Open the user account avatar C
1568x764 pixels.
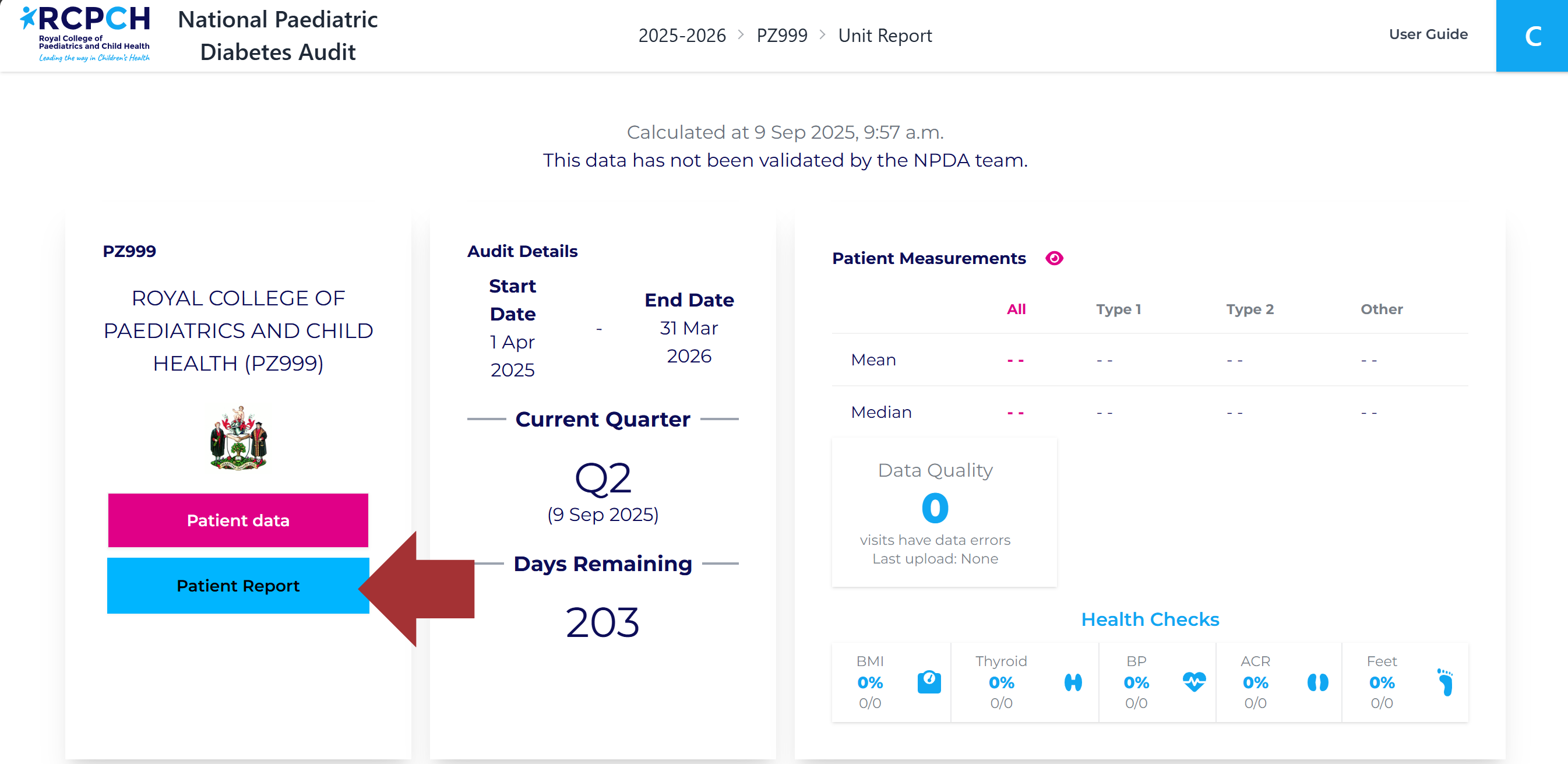coord(1531,36)
